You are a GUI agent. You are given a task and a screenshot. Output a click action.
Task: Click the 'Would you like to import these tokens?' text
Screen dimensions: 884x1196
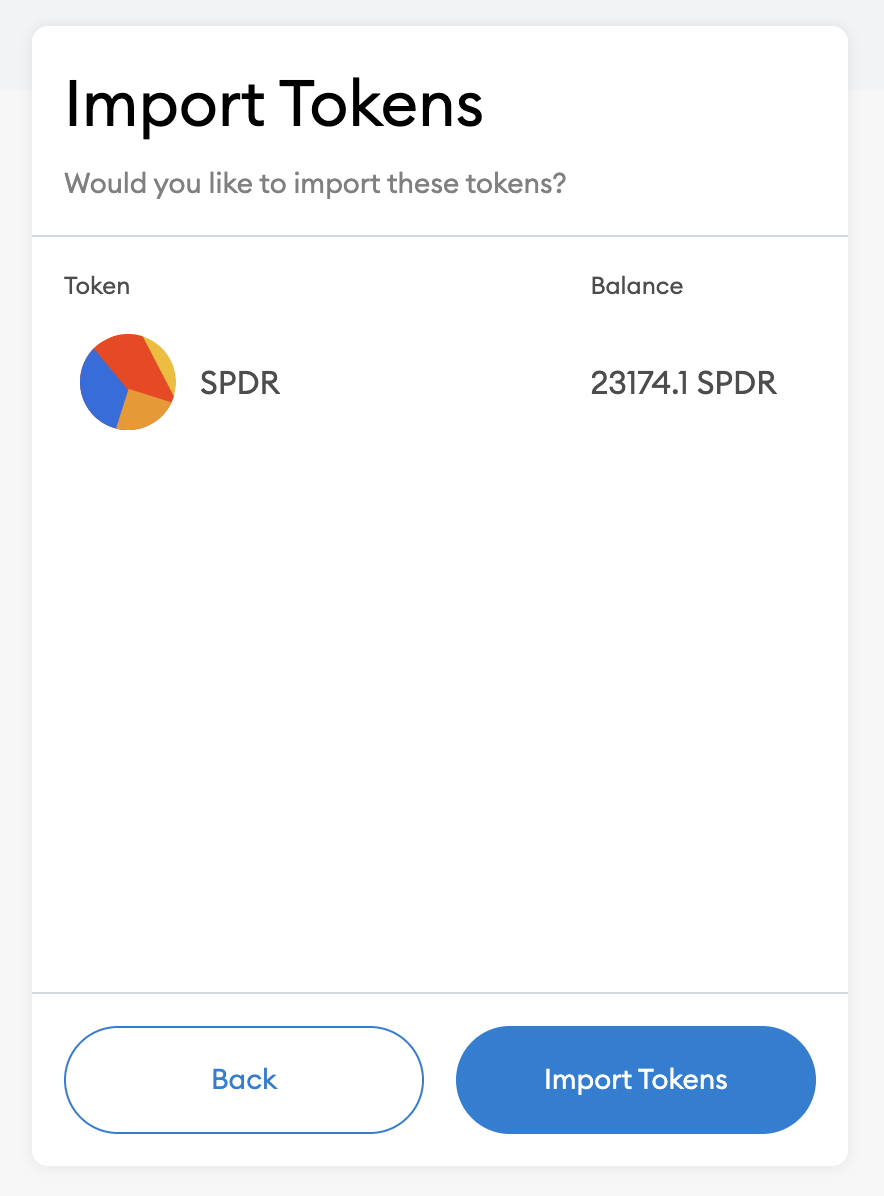pyautogui.click(x=315, y=184)
